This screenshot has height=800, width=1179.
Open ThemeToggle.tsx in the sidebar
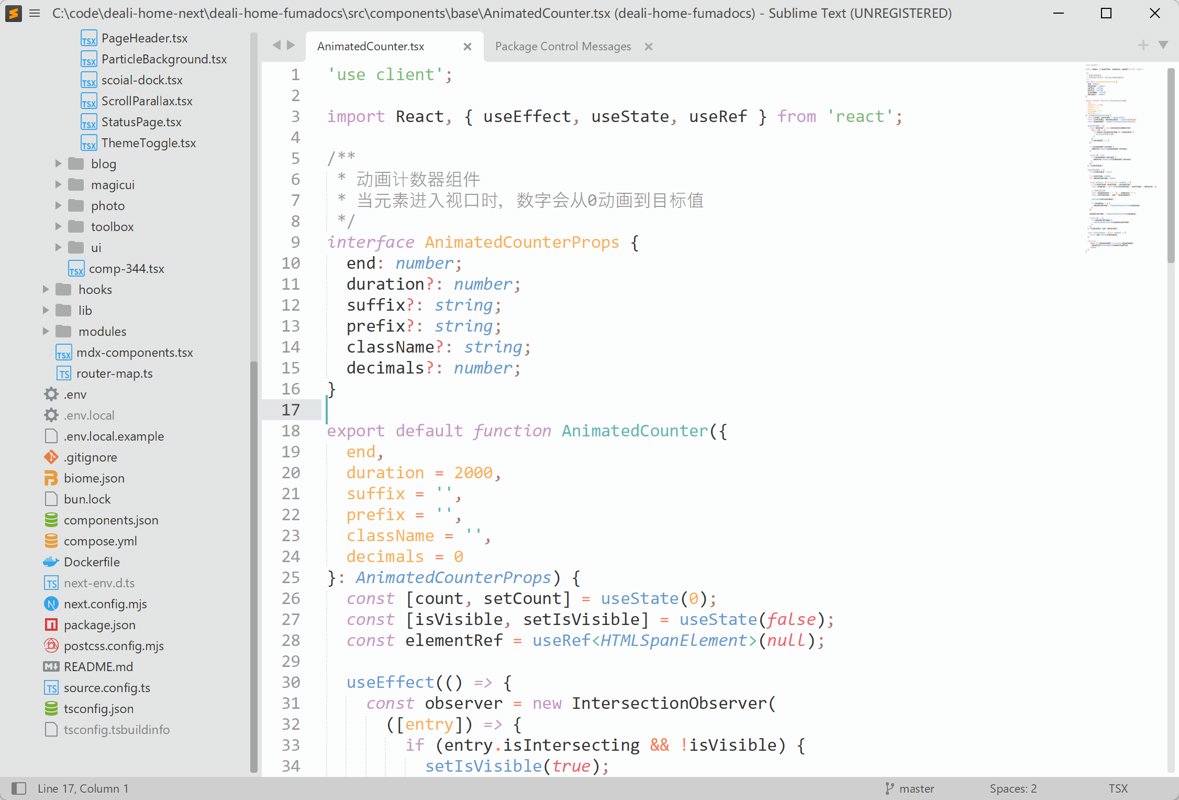pyautogui.click(x=148, y=143)
